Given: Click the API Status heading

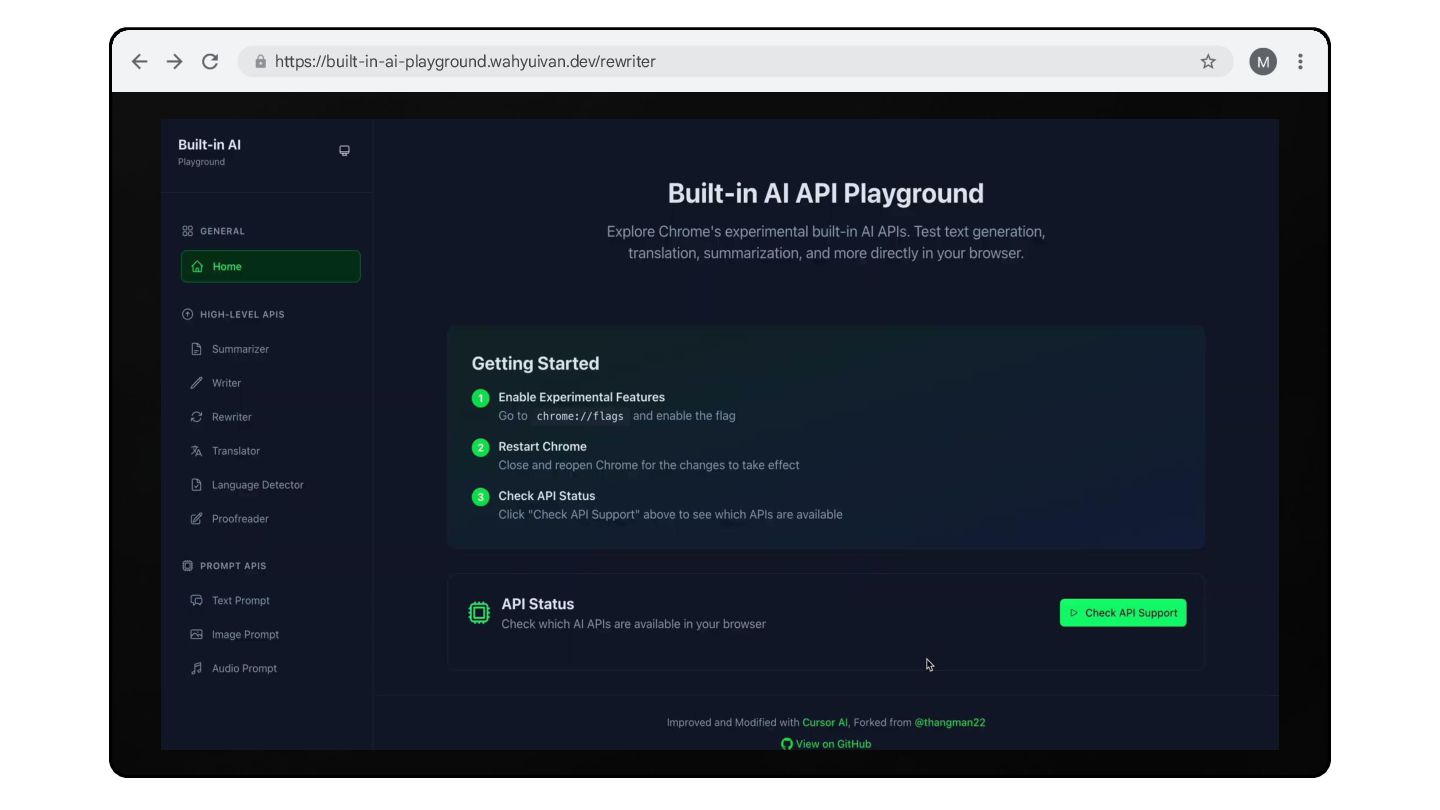Looking at the screenshot, I should (x=538, y=604).
